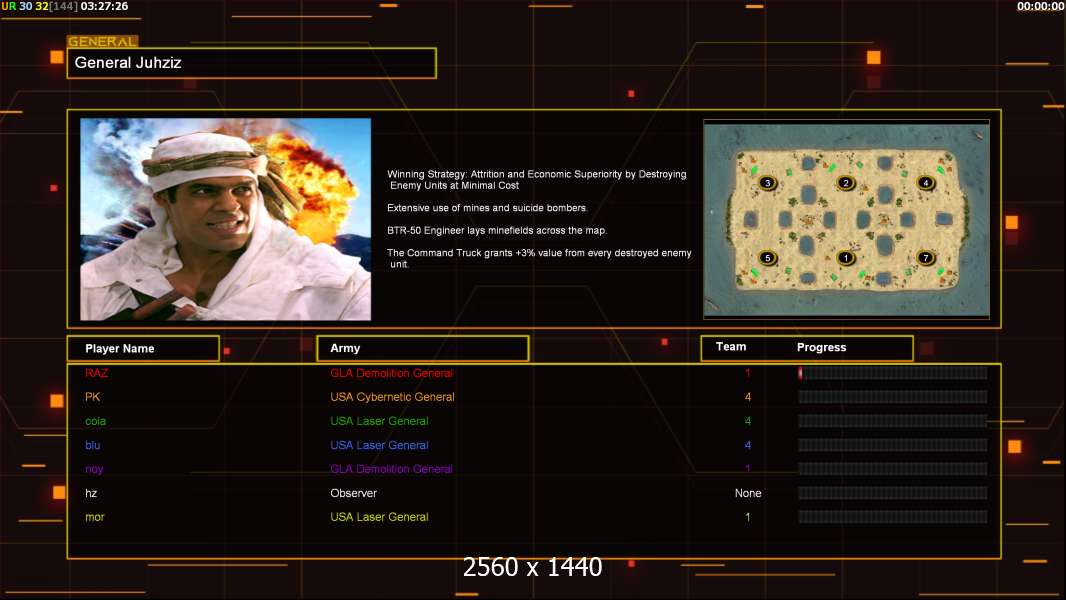Click the Team column label

click(731, 347)
